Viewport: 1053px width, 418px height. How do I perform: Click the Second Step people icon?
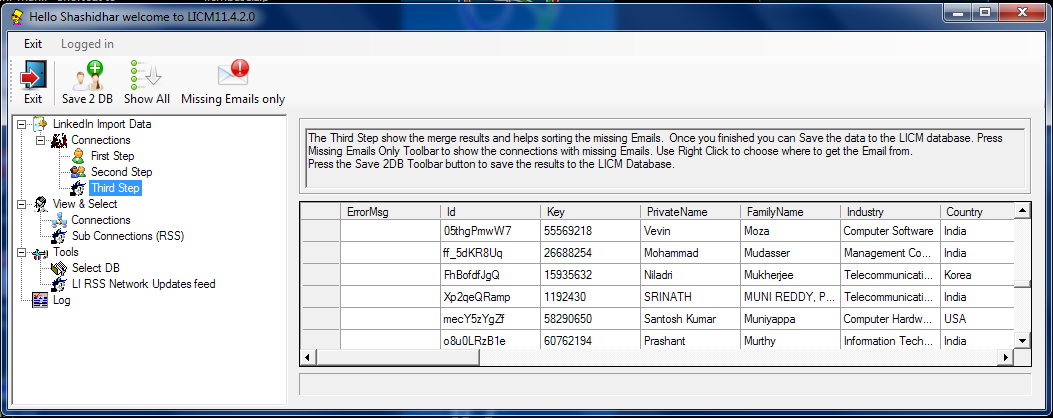pyautogui.click(x=79, y=172)
